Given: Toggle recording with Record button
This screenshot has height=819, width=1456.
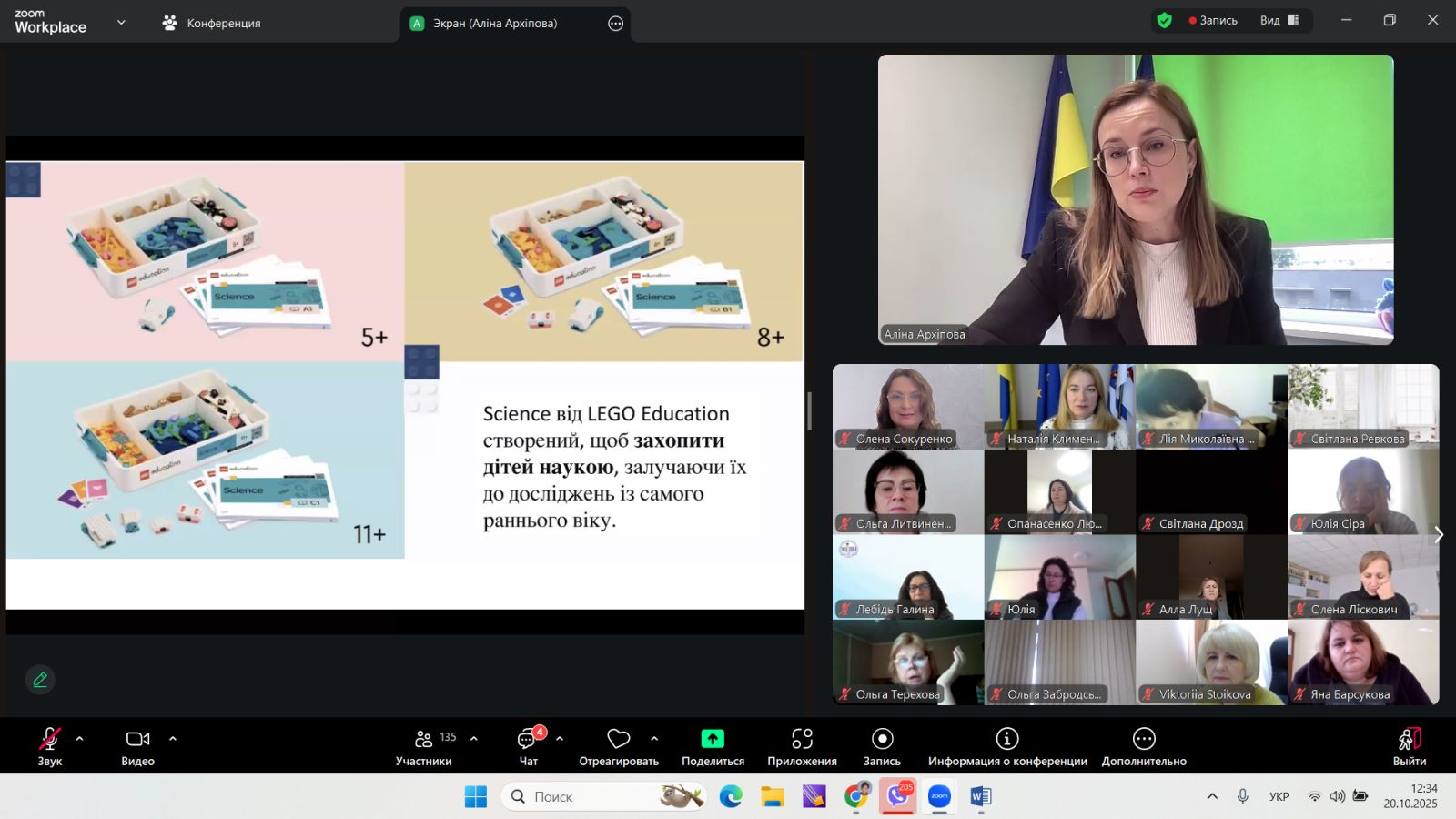Looking at the screenshot, I should pos(882,739).
